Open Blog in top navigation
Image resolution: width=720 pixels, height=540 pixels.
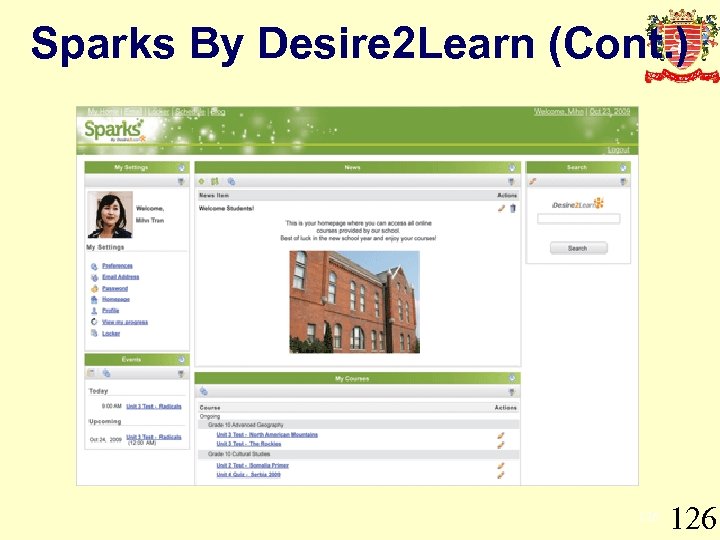pyautogui.click(x=218, y=112)
